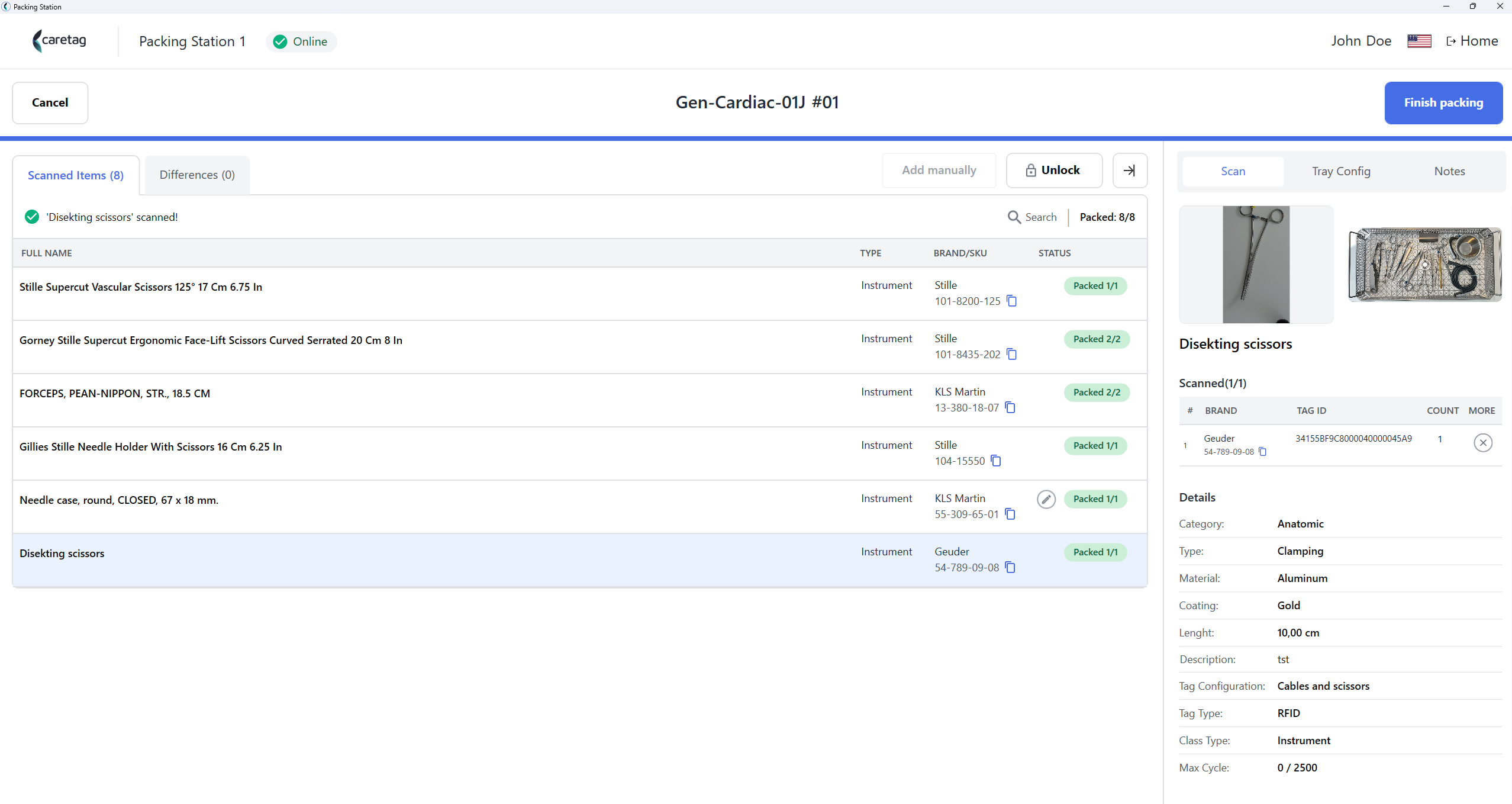The width and height of the screenshot is (1512, 804).
Task: Copy SKU 101-8435-202 to clipboard
Action: [1011, 354]
